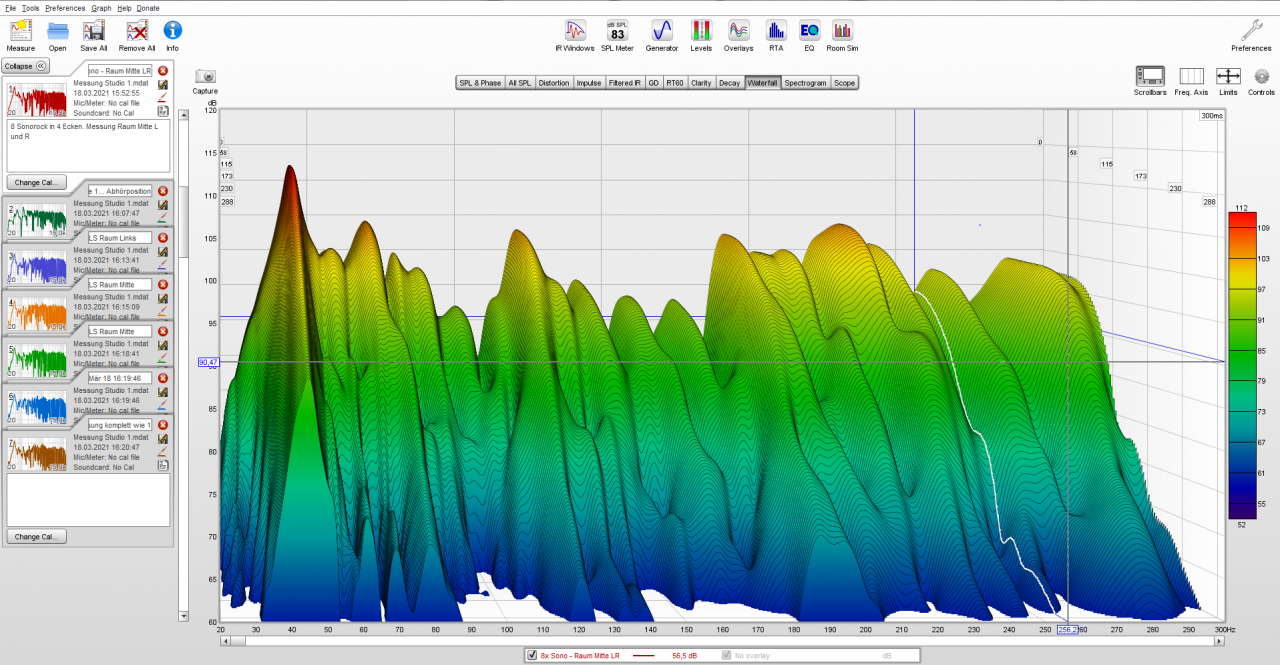Select measurement 6 blue thumbnail

[37, 407]
